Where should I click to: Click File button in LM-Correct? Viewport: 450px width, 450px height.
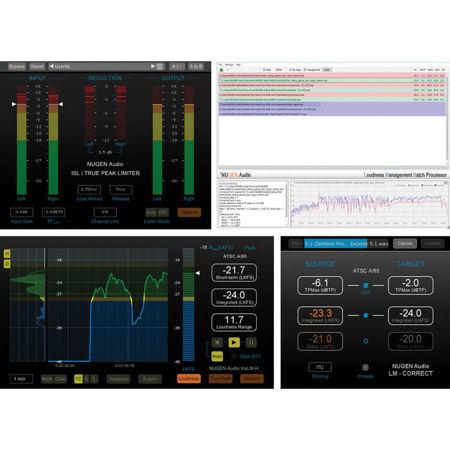click(x=295, y=244)
